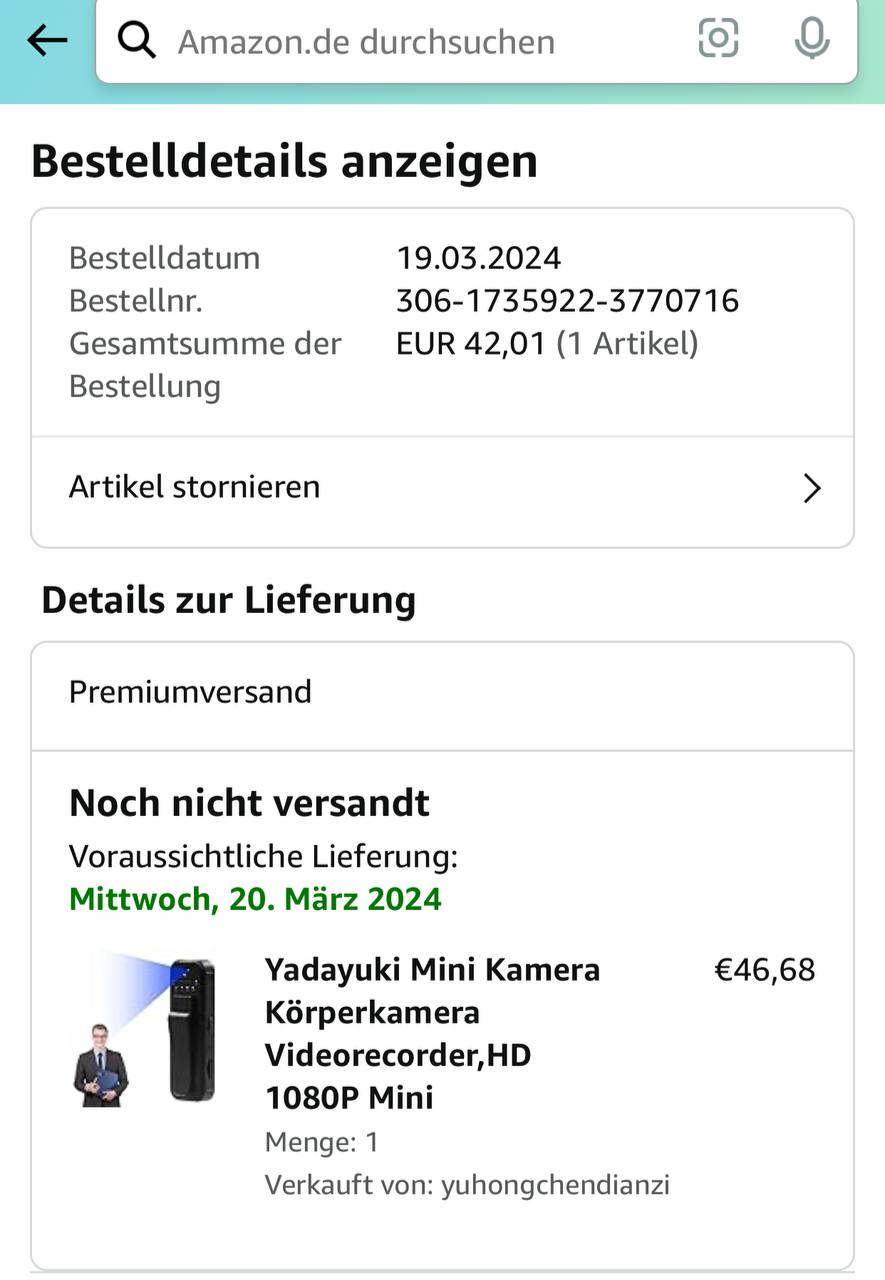This screenshot has width=885, height=1280.
Task: Tap the magnifying glass search icon
Action: coord(137,41)
